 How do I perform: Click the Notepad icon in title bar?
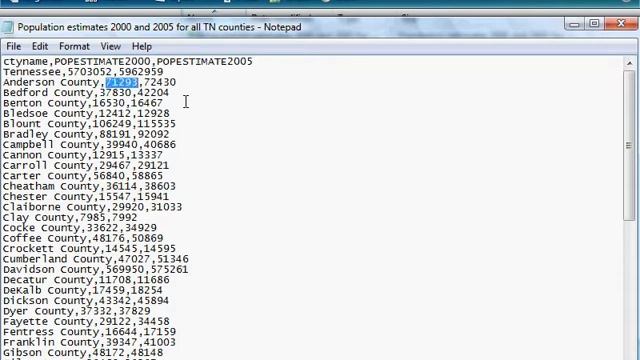(7, 27)
